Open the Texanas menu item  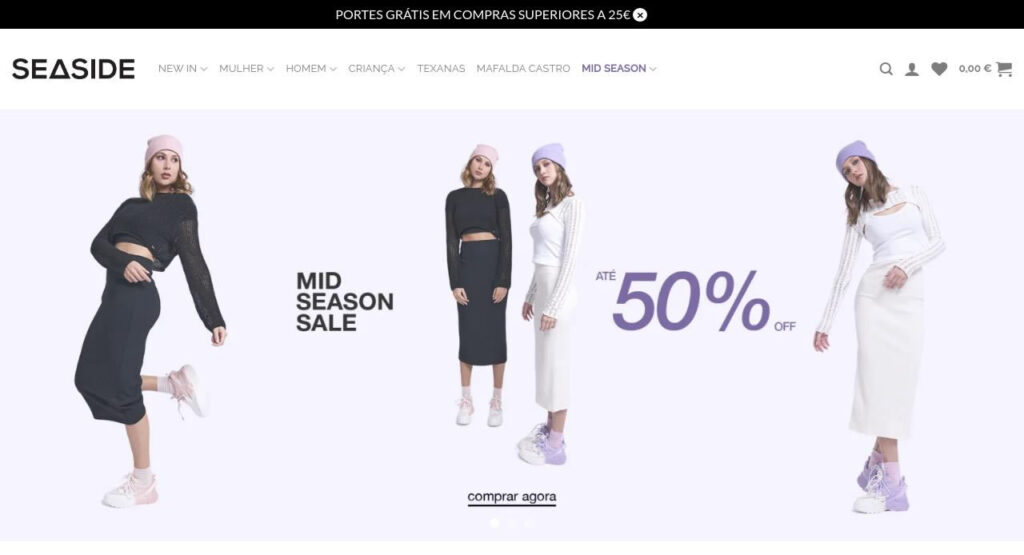point(441,69)
